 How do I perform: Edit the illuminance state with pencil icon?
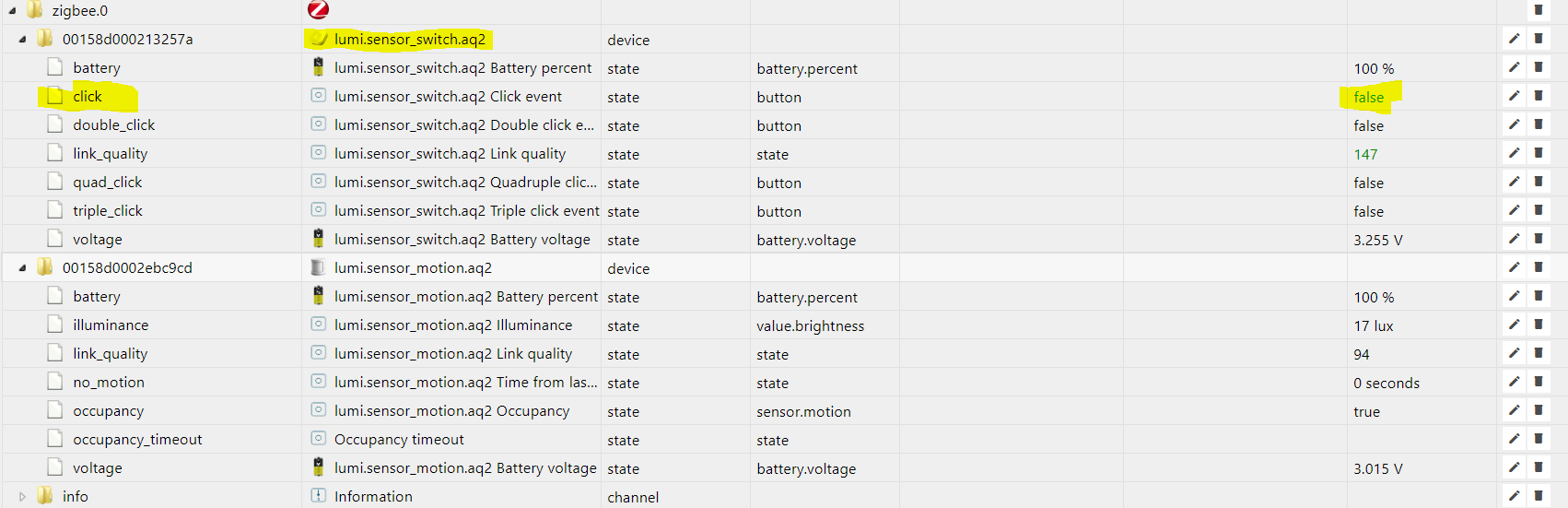1514,325
